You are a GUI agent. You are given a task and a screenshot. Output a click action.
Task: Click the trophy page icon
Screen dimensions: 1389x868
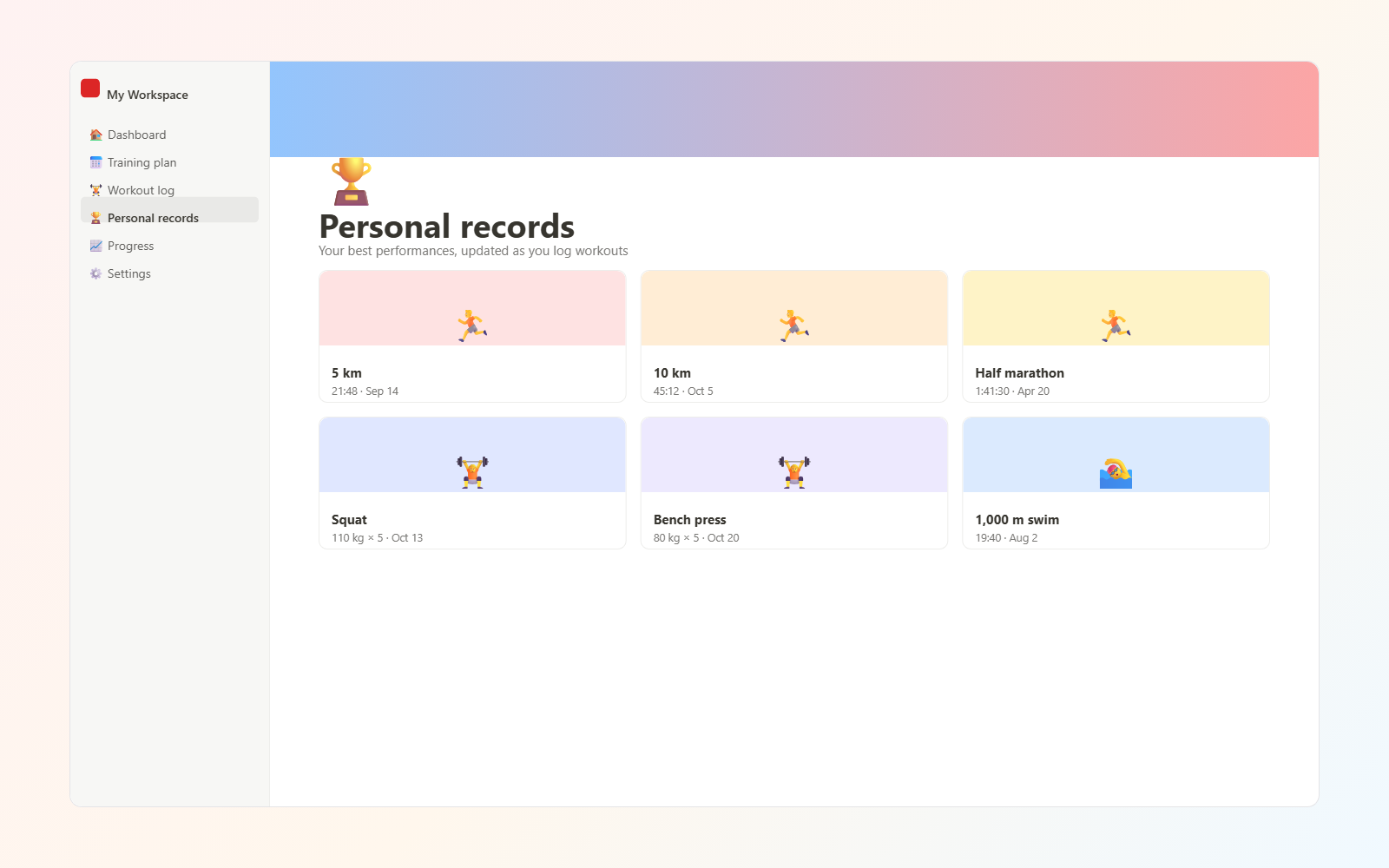(351, 181)
